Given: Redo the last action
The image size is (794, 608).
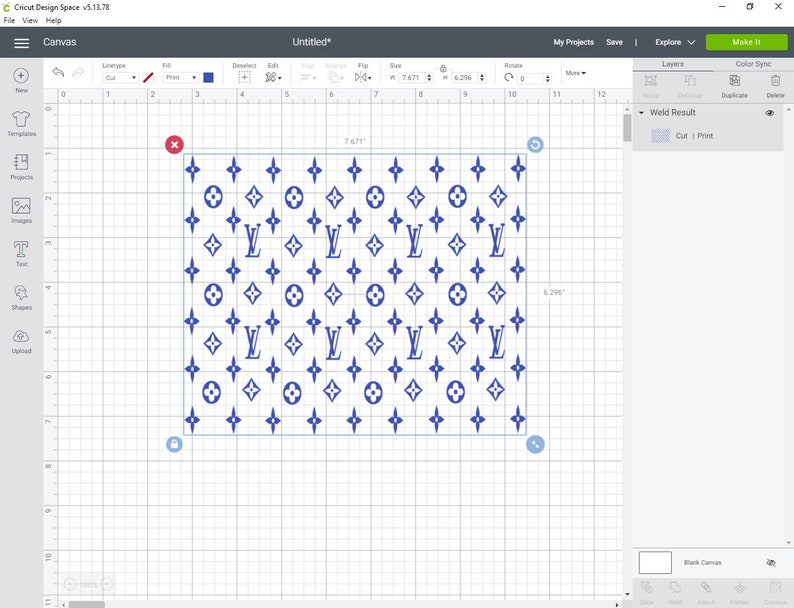Looking at the screenshot, I should pos(78,72).
